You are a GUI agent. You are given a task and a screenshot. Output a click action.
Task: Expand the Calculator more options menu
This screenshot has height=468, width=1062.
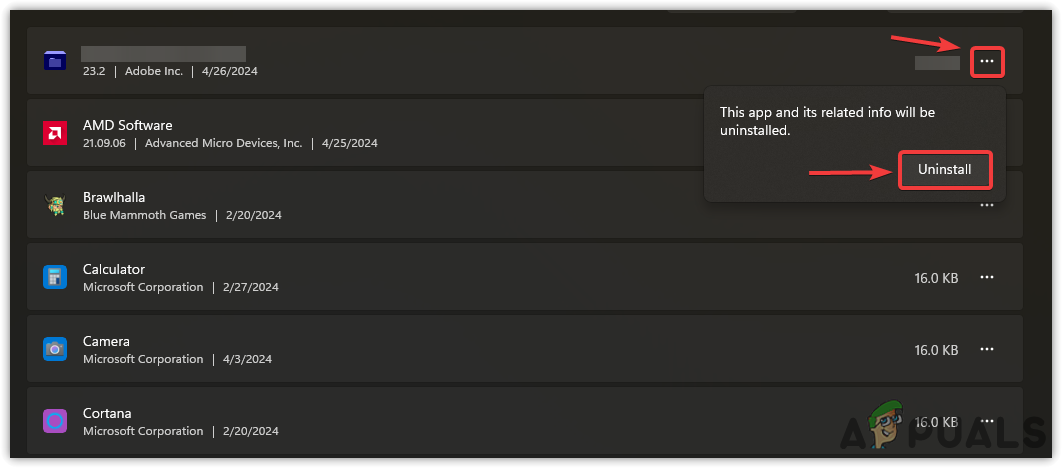pyautogui.click(x=987, y=278)
